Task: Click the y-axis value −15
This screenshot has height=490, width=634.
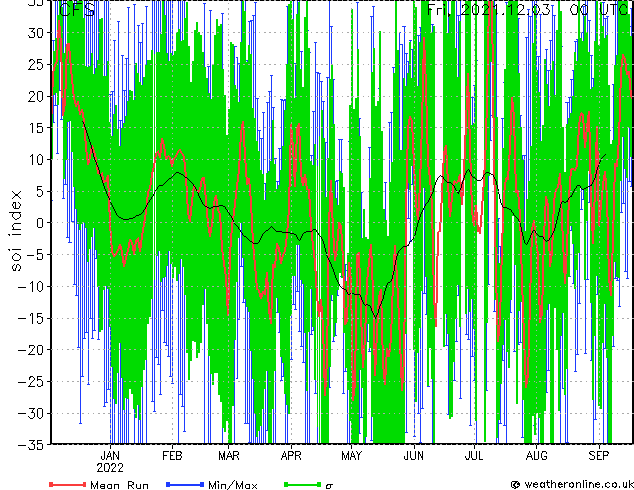Action: [31, 318]
